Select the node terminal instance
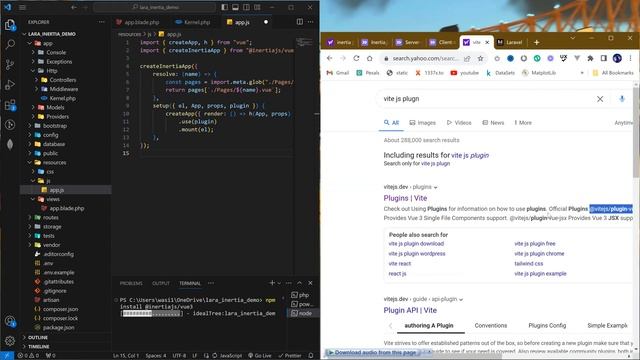The height and width of the screenshot is (360, 640). coord(303,313)
